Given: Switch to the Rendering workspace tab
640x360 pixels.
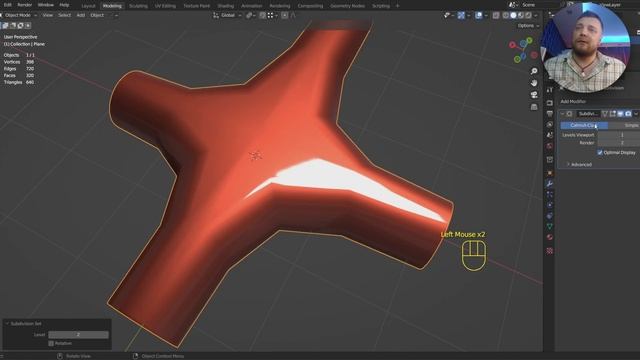Looking at the screenshot, I should pyautogui.click(x=280, y=6).
